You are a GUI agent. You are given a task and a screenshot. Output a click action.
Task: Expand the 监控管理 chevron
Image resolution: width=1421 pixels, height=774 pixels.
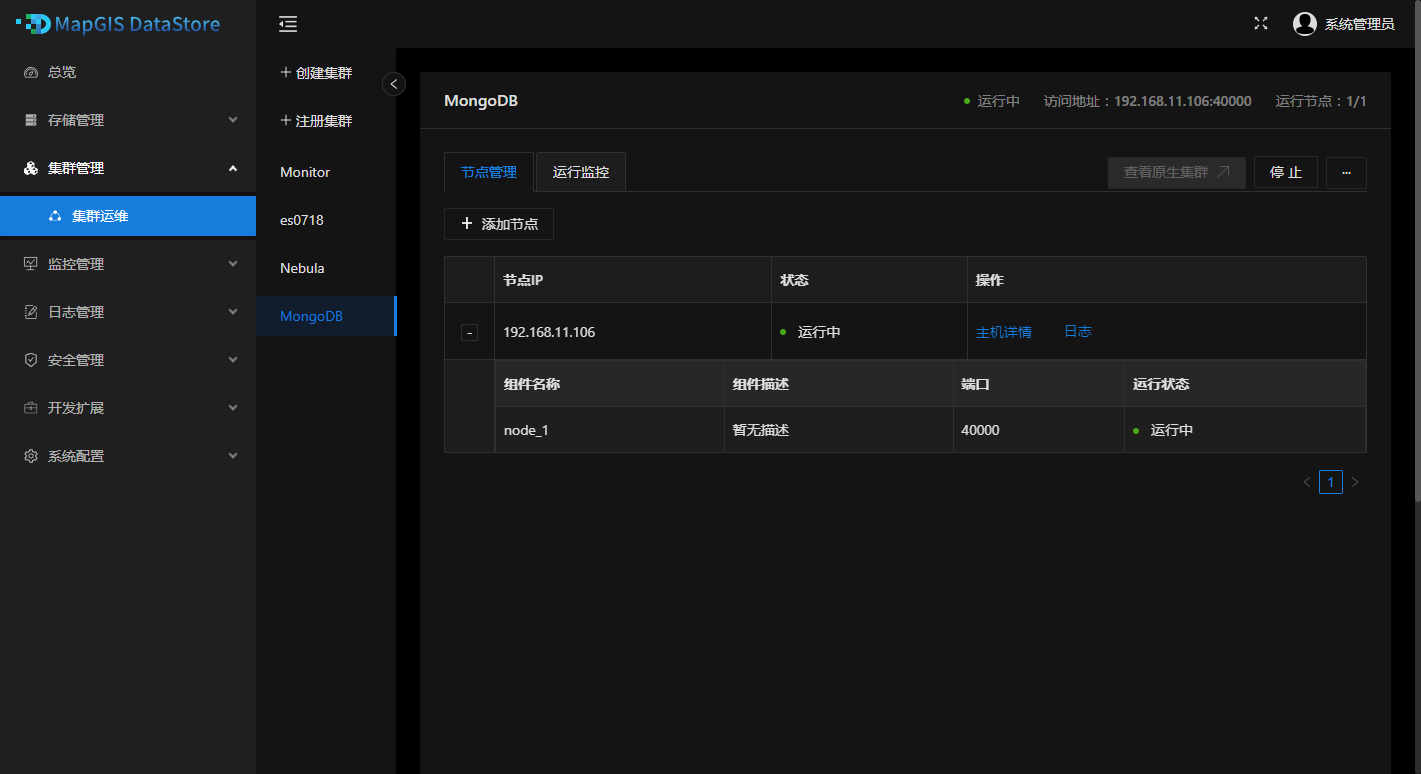pos(233,264)
